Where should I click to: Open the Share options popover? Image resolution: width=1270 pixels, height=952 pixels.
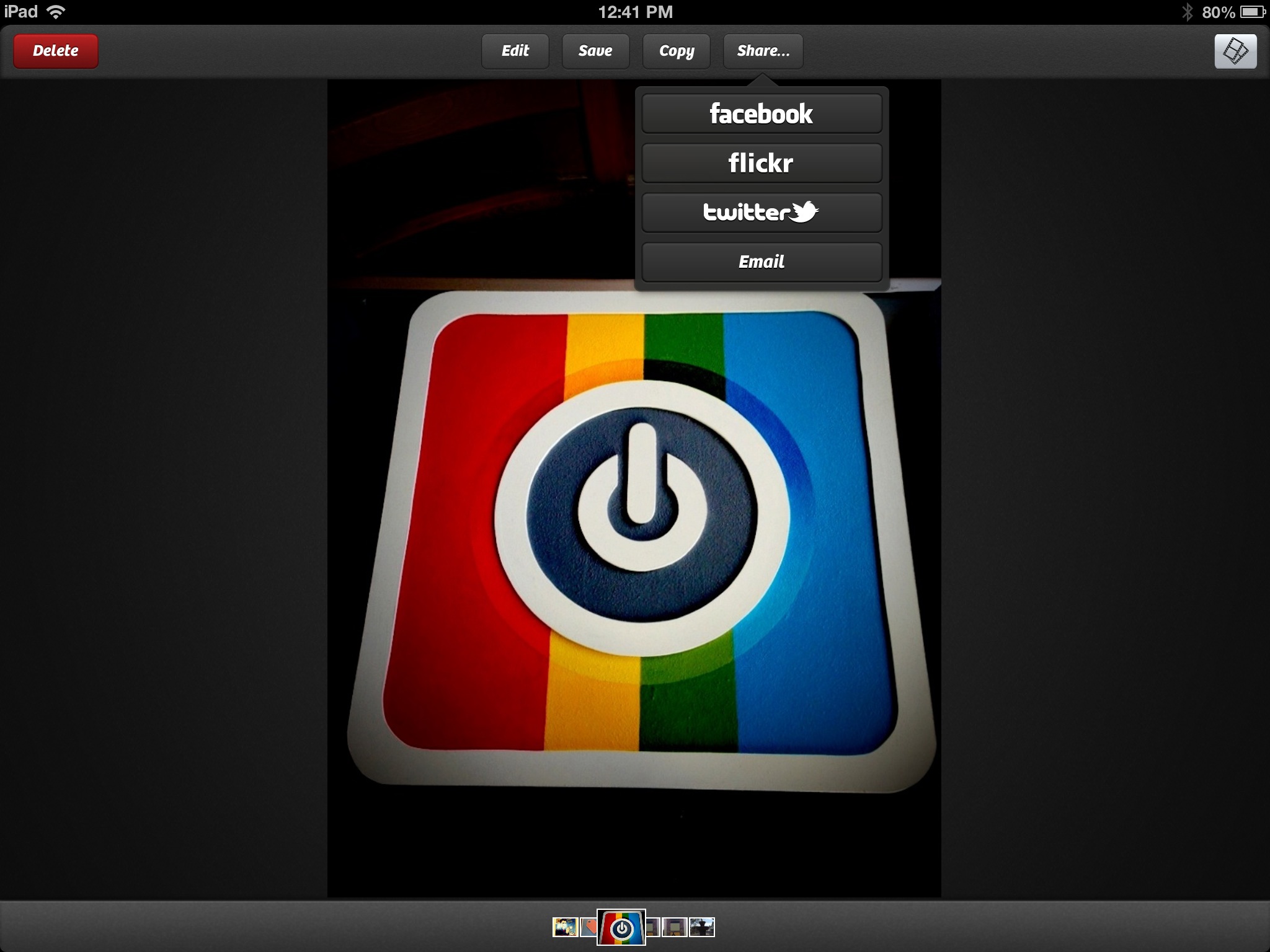(x=763, y=51)
